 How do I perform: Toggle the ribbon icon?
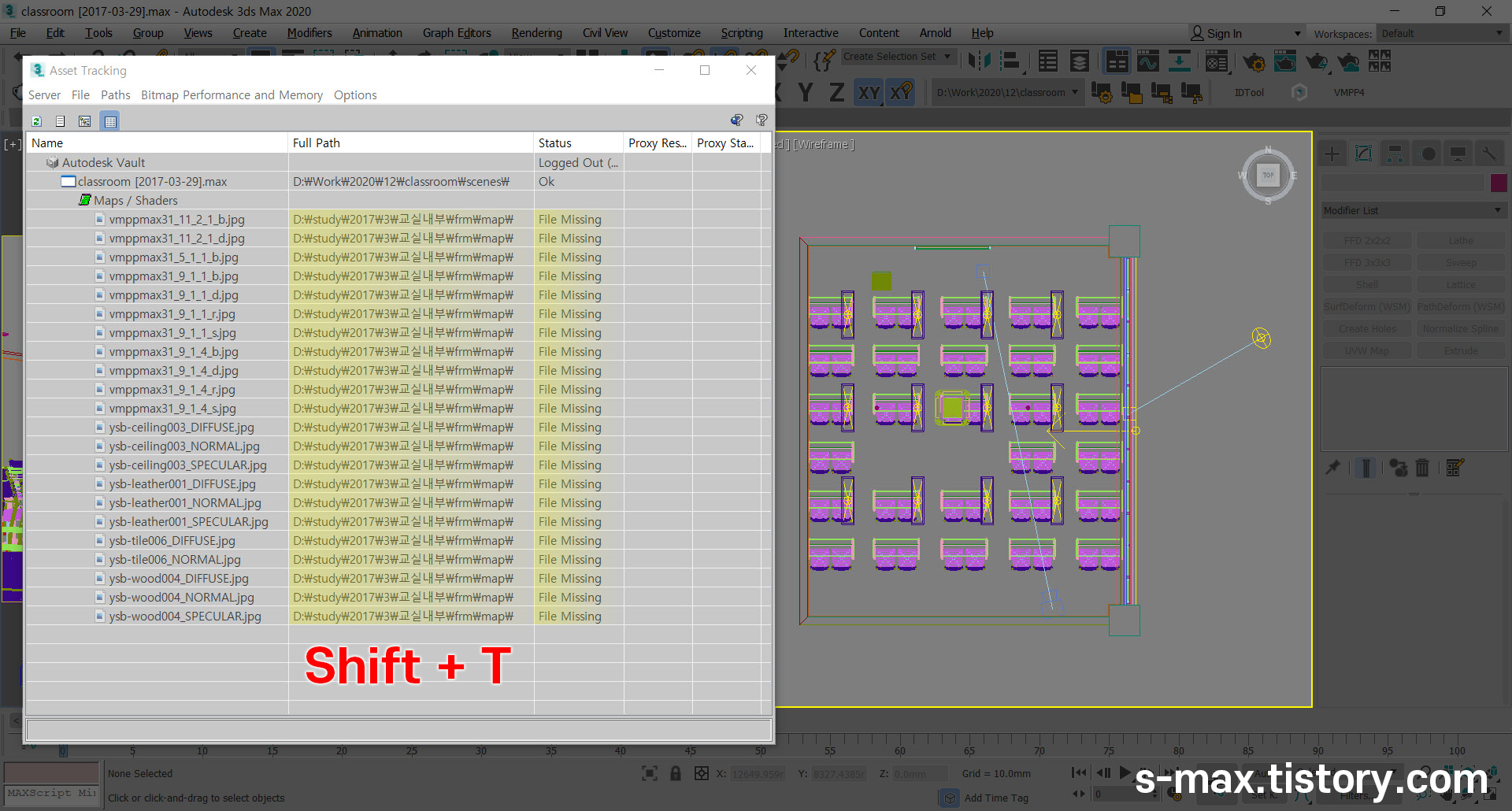click(1117, 61)
